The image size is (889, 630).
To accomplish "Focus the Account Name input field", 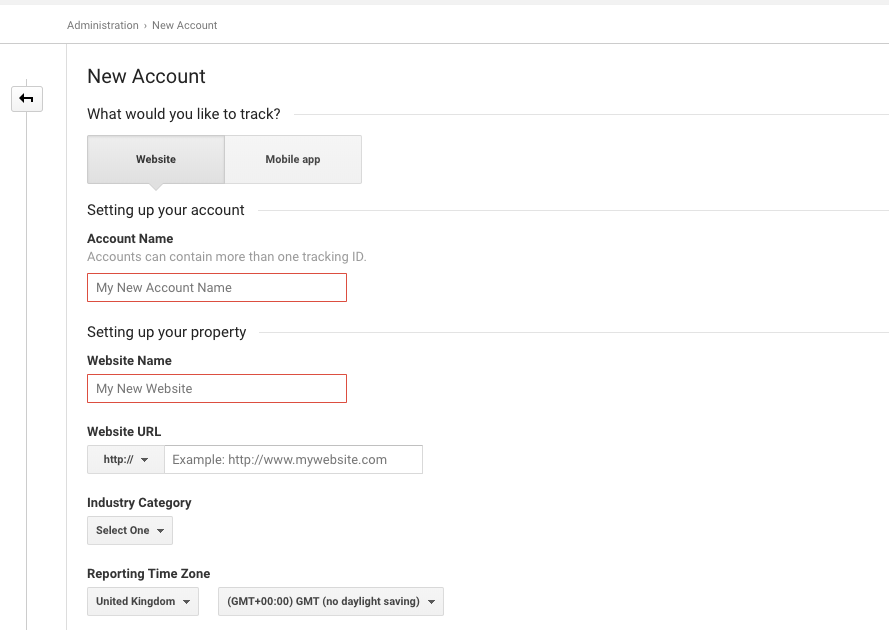I will pyautogui.click(x=217, y=288).
